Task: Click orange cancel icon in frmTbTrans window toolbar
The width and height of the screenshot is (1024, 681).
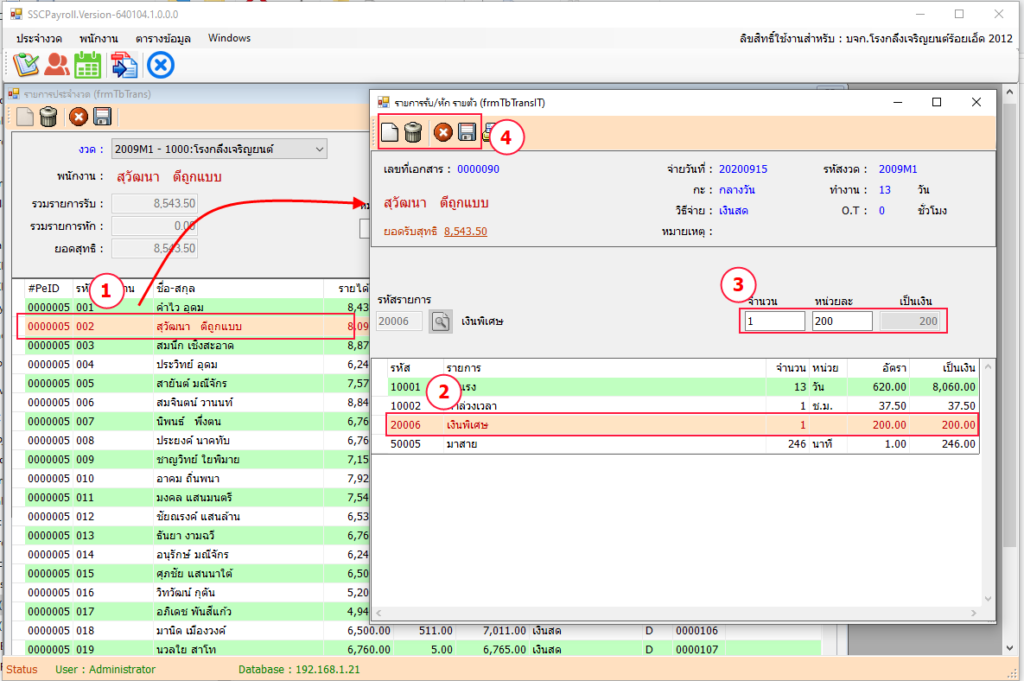Action: [x=78, y=117]
